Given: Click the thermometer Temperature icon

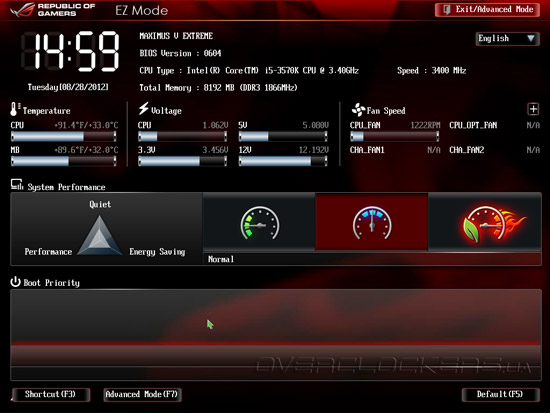Looking at the screenshot, I should tap(15, 109).
